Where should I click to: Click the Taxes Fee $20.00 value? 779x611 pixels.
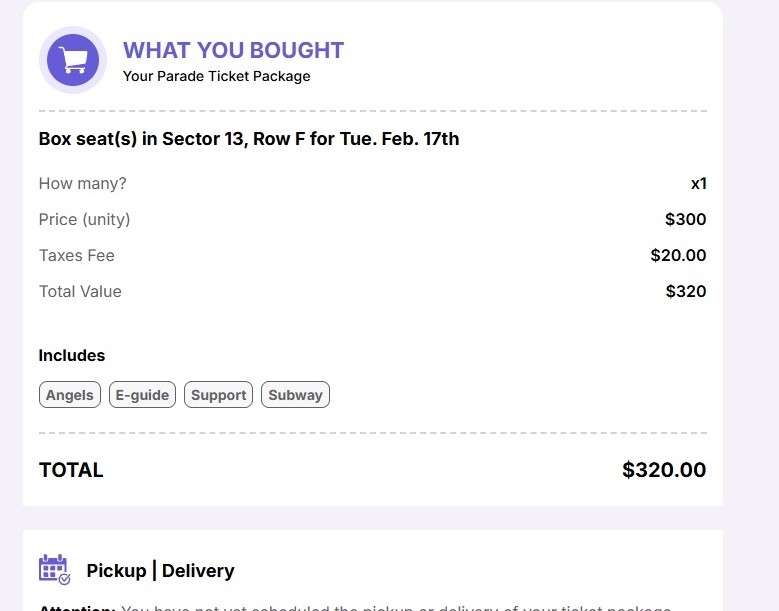pos(678,256)
